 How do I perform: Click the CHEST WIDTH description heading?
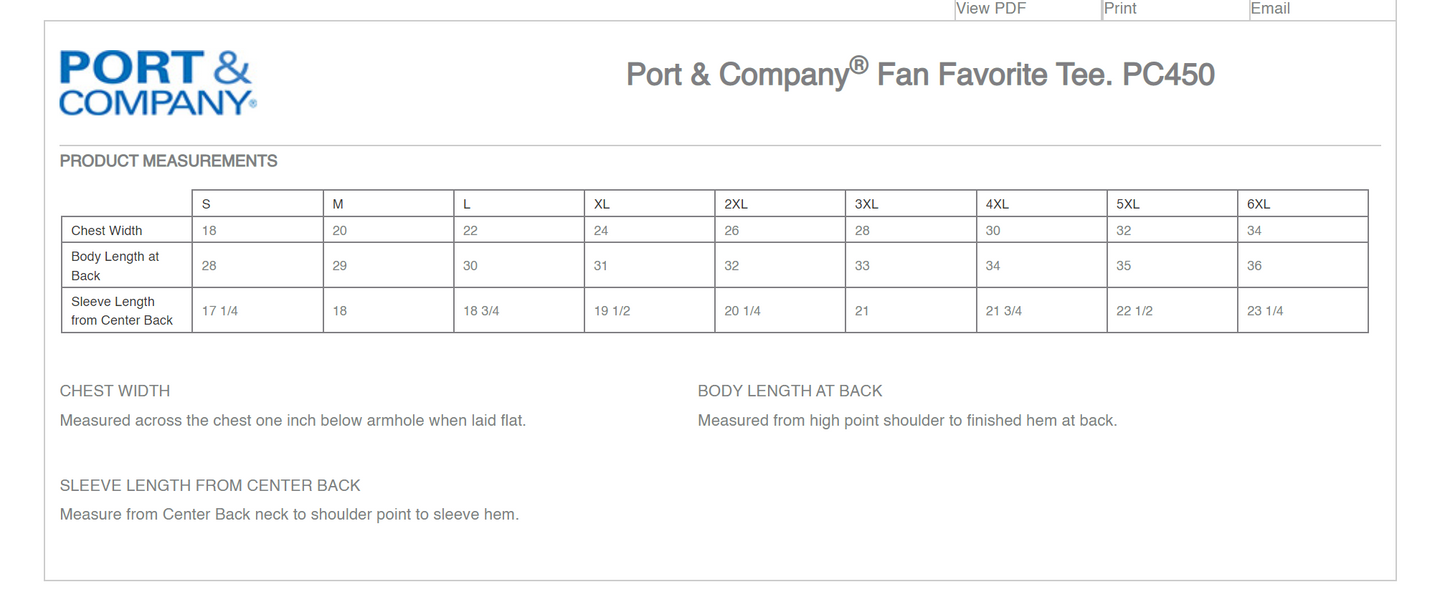(x=115, y=391)
